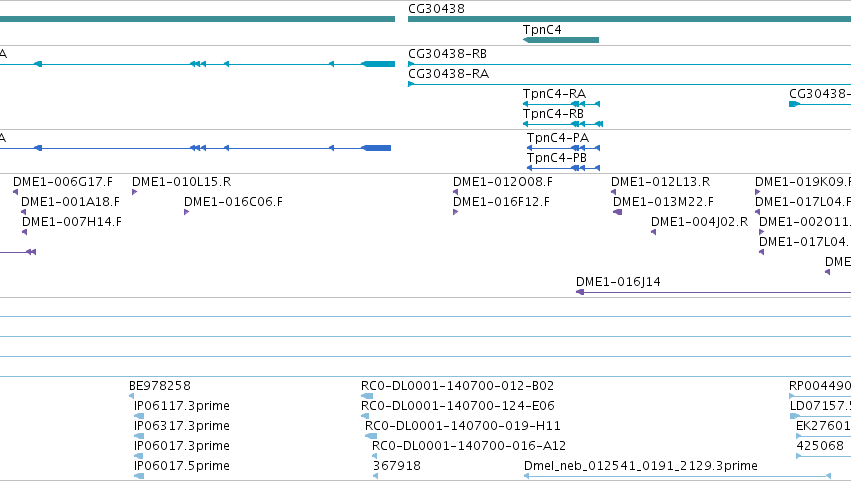Click the thick cyan transcript exon block
The height and width of the screenshot is (481, 851).
point(378,64)
